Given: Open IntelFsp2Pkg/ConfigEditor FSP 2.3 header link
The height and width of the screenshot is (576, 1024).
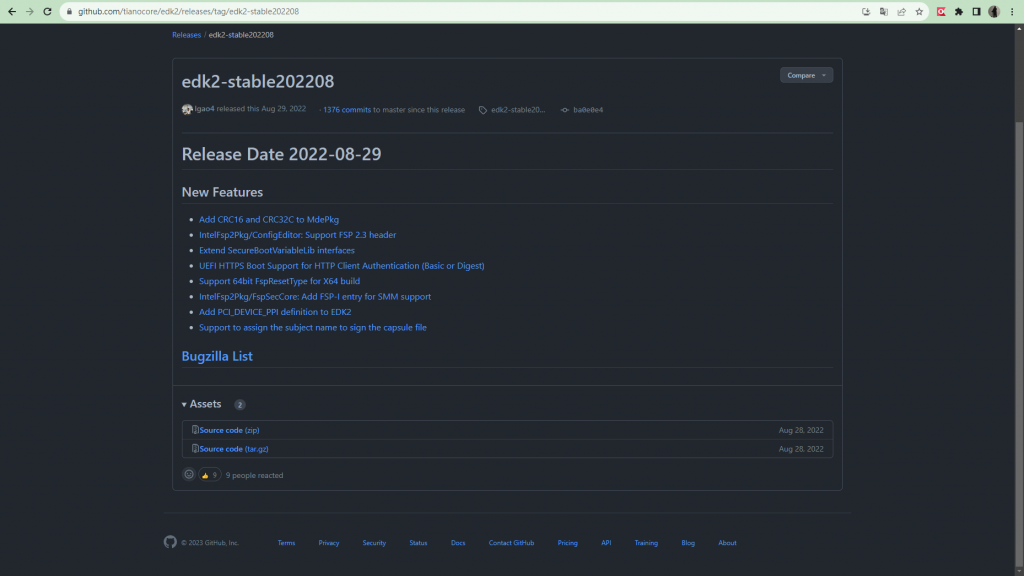Looking at the screenshot, I should 297,234.
